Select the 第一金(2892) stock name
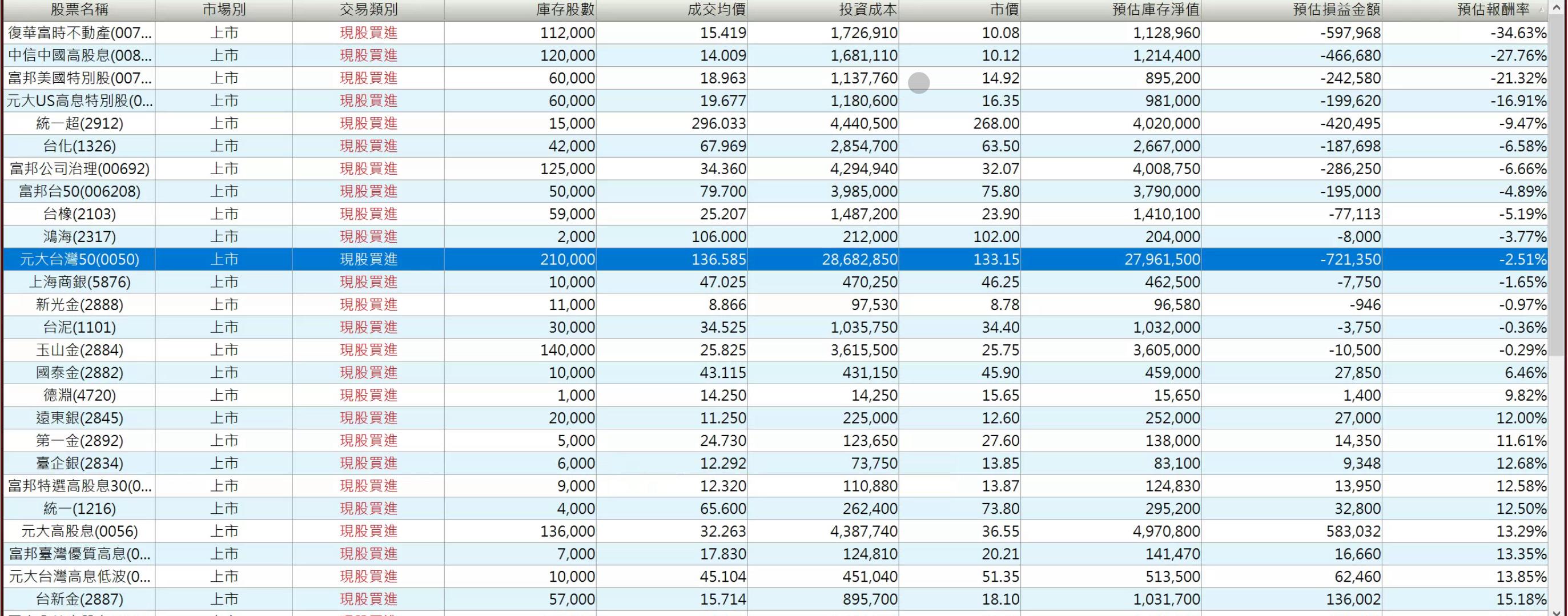Viewport: 1568px width, 616px height. click(79, 441)
